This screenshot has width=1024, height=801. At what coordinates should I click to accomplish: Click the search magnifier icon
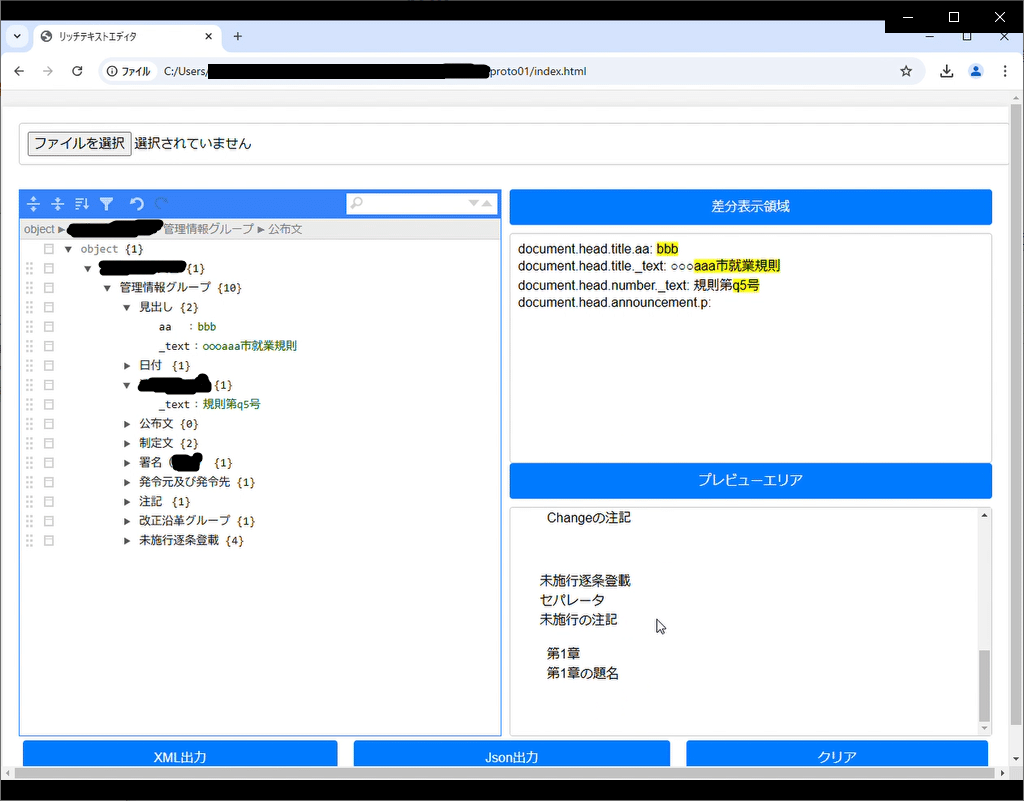pos(355,203)
